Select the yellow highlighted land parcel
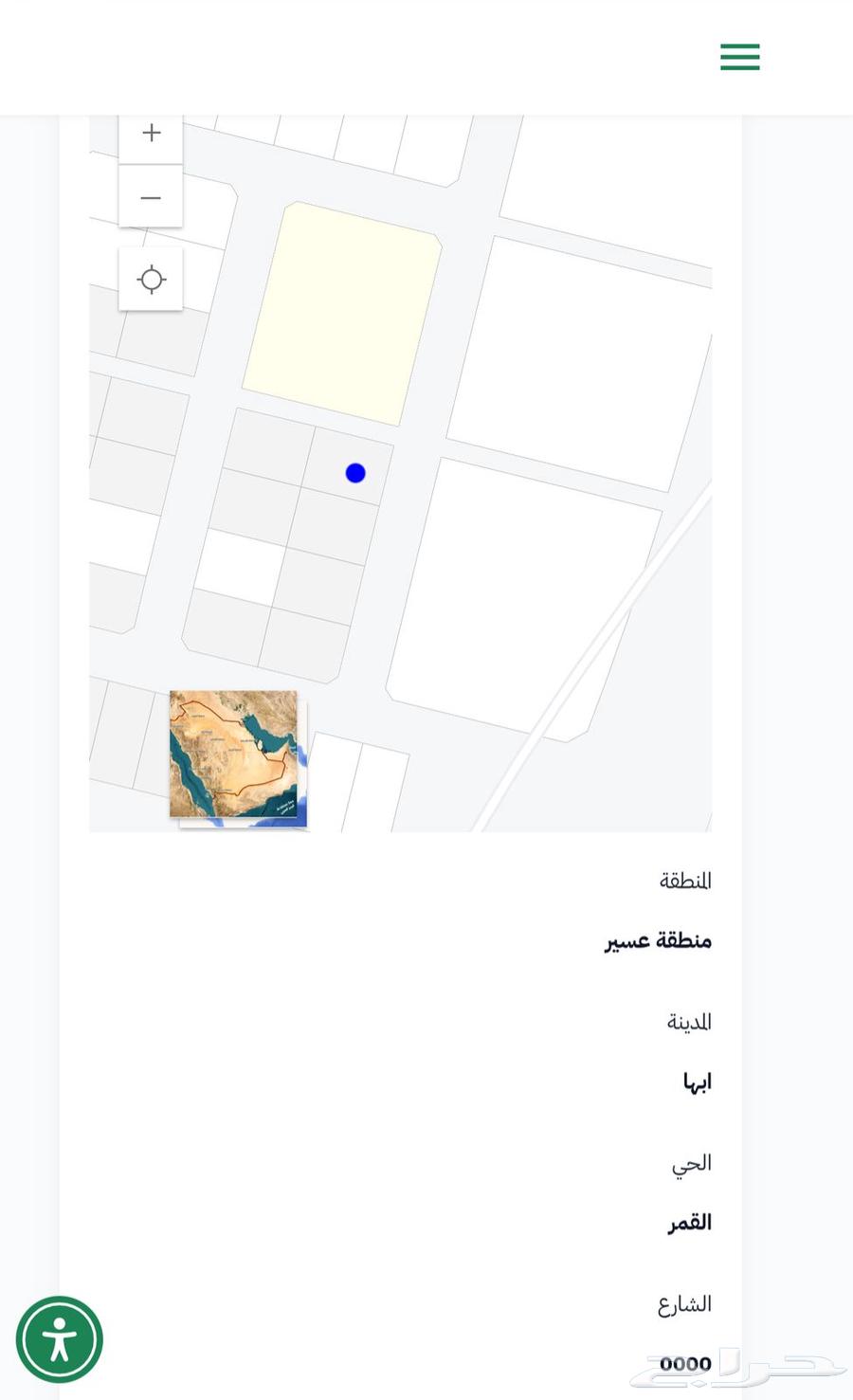The height and width of the screenshot is (1400, 853). point(343,313)
